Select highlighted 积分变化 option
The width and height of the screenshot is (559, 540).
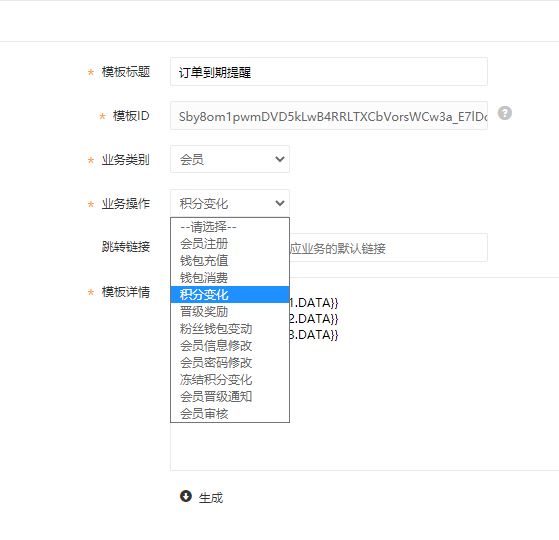click(230, 294)
